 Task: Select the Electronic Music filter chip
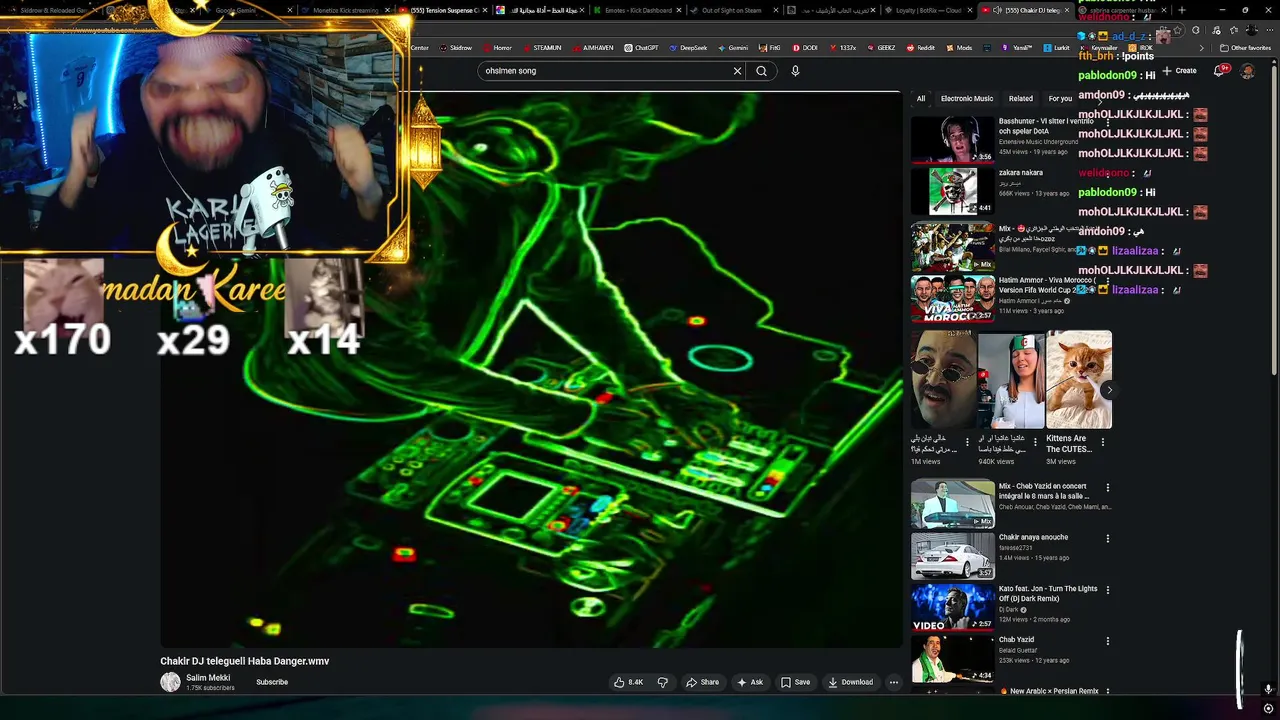[967, 99]
